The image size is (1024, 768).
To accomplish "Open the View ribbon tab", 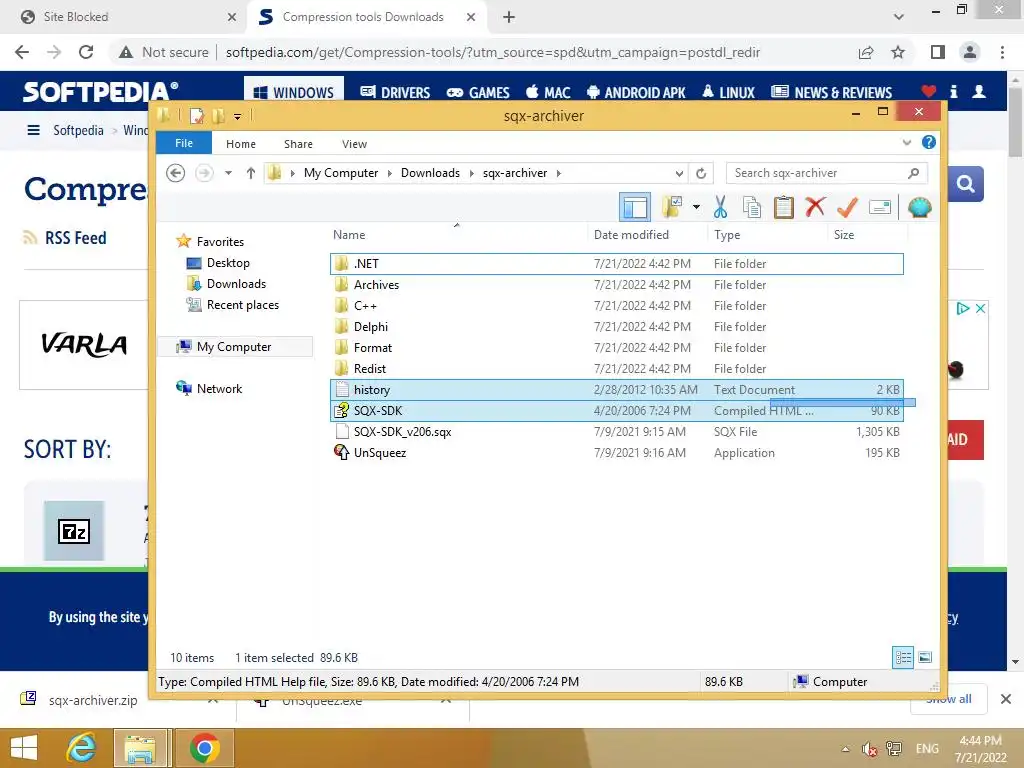I will 354,144.
